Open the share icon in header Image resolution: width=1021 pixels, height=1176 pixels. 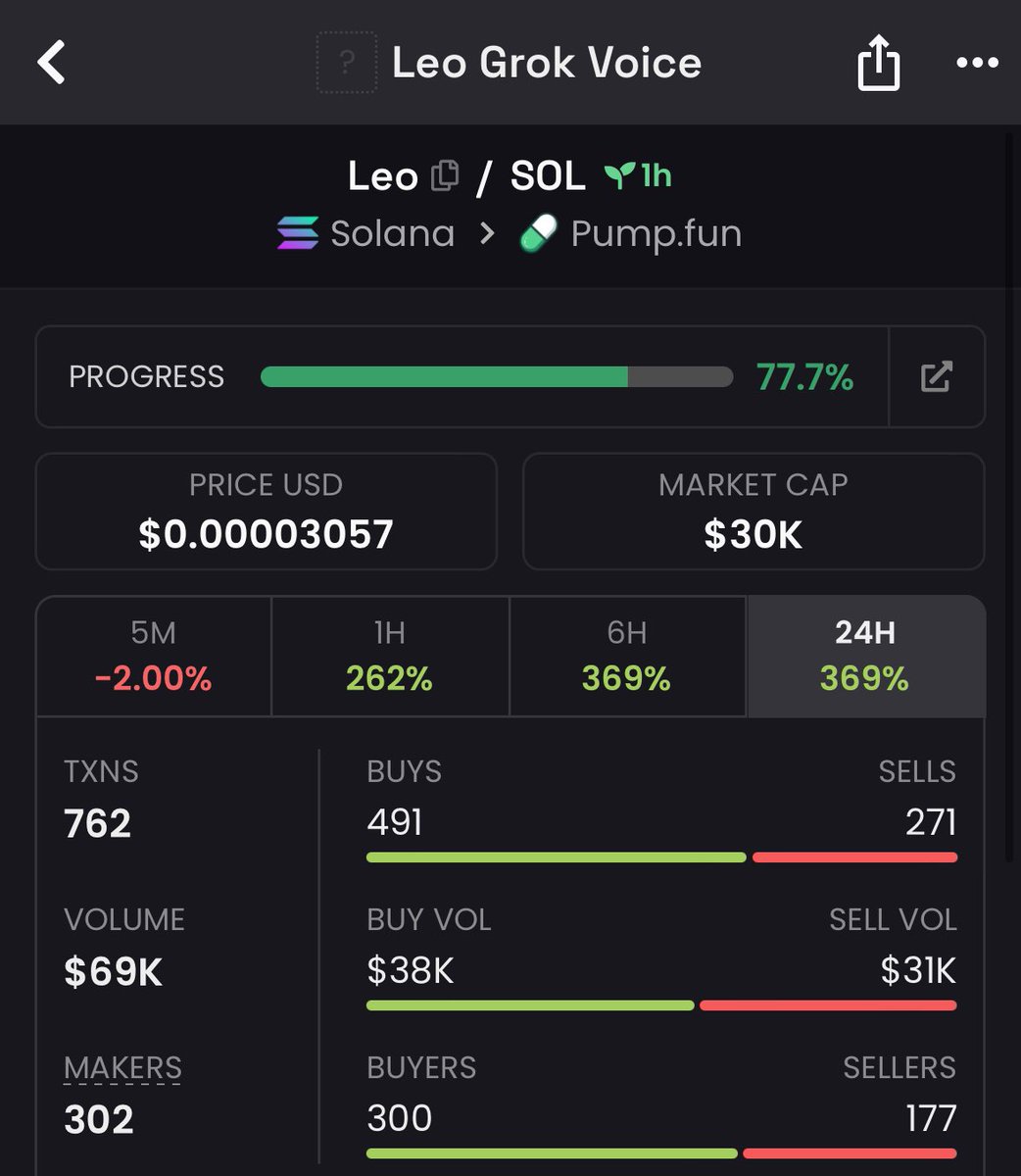click(x=878, y=63)
